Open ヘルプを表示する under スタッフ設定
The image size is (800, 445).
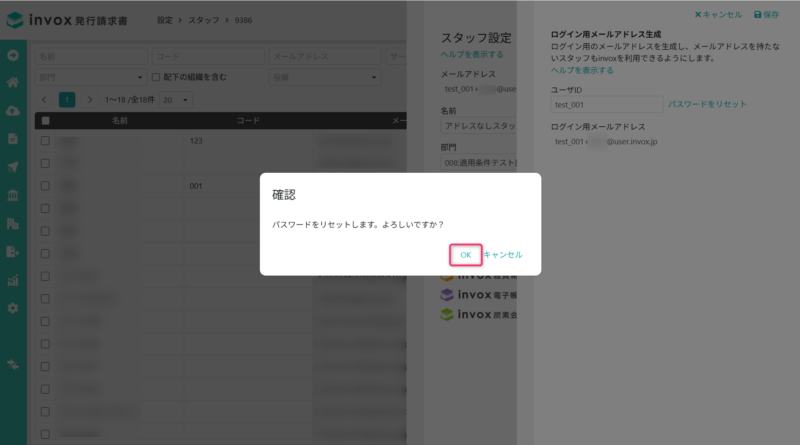pos(472,55)
